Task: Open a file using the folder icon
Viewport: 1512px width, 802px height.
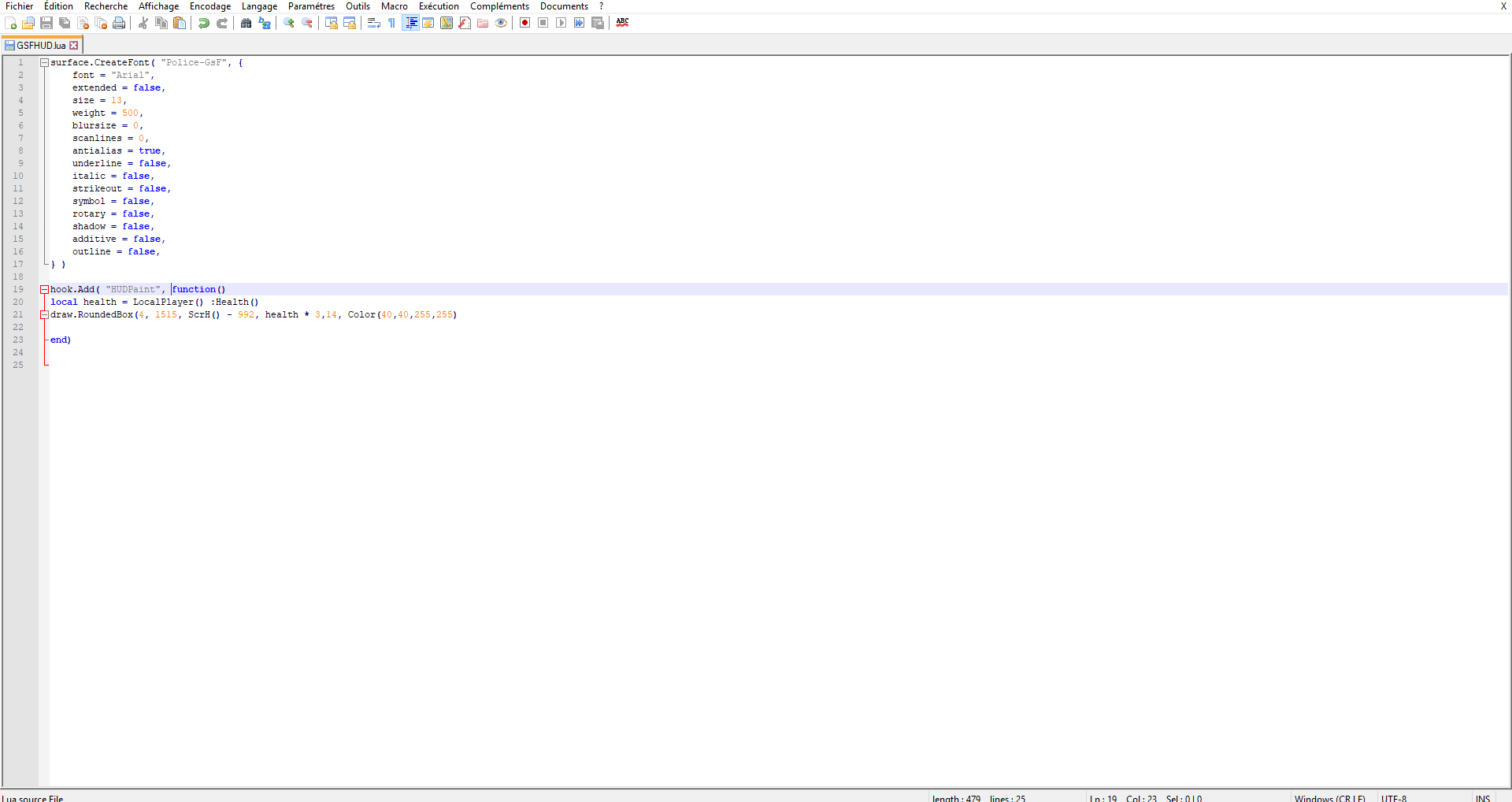Action: point(28,23)
